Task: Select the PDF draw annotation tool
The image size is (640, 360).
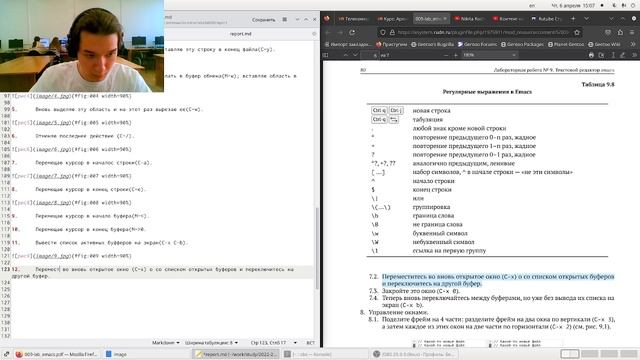Action: tap(622, 55)
